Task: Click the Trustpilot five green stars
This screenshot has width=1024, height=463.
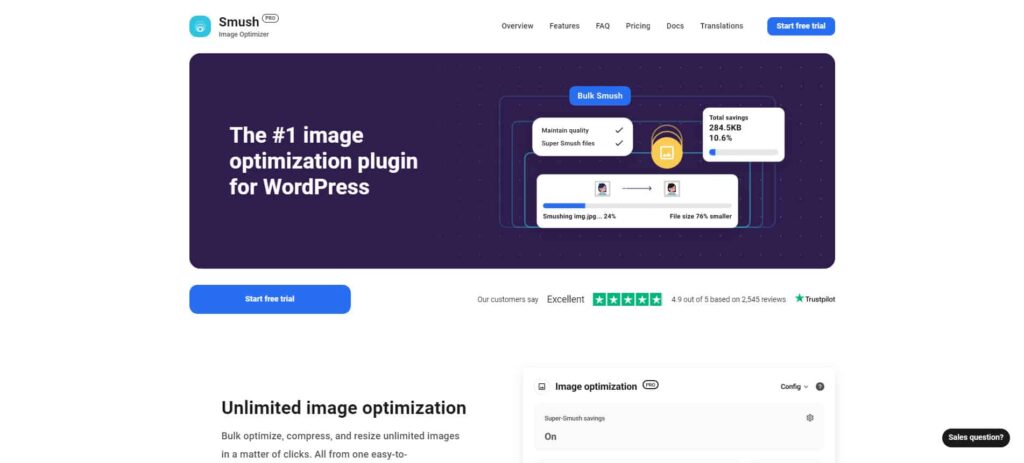Action: [x=627, y=299]
